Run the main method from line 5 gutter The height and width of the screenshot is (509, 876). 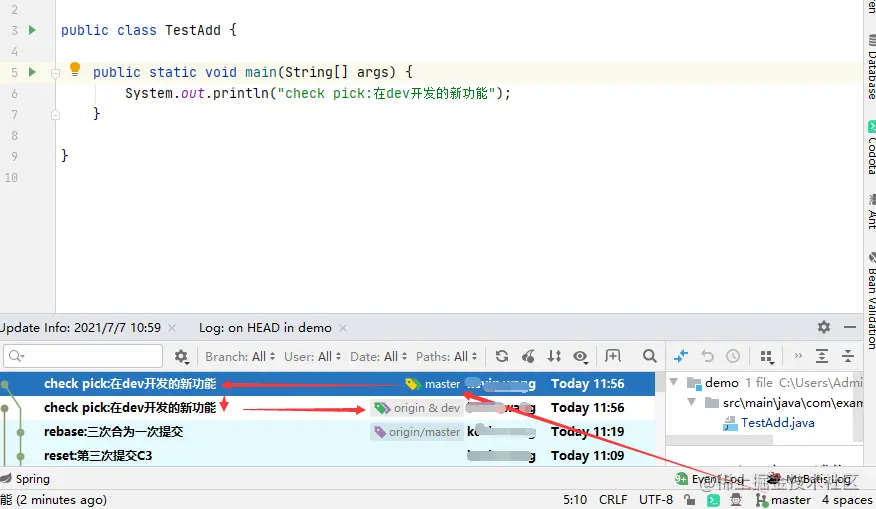coord(32,72)
